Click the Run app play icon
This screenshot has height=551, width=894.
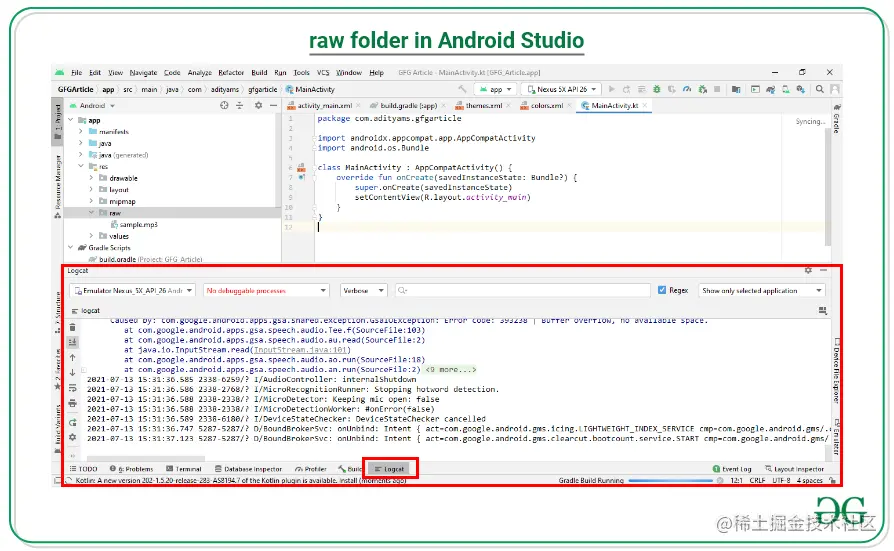[612, 89]
